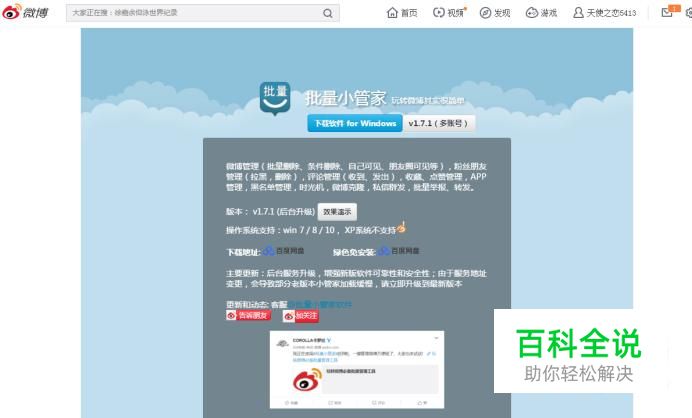The width and height of the screenshot is (692, 418).
Task: Open 绿色免安装 百度网盘 portable link
Action: 399,251
